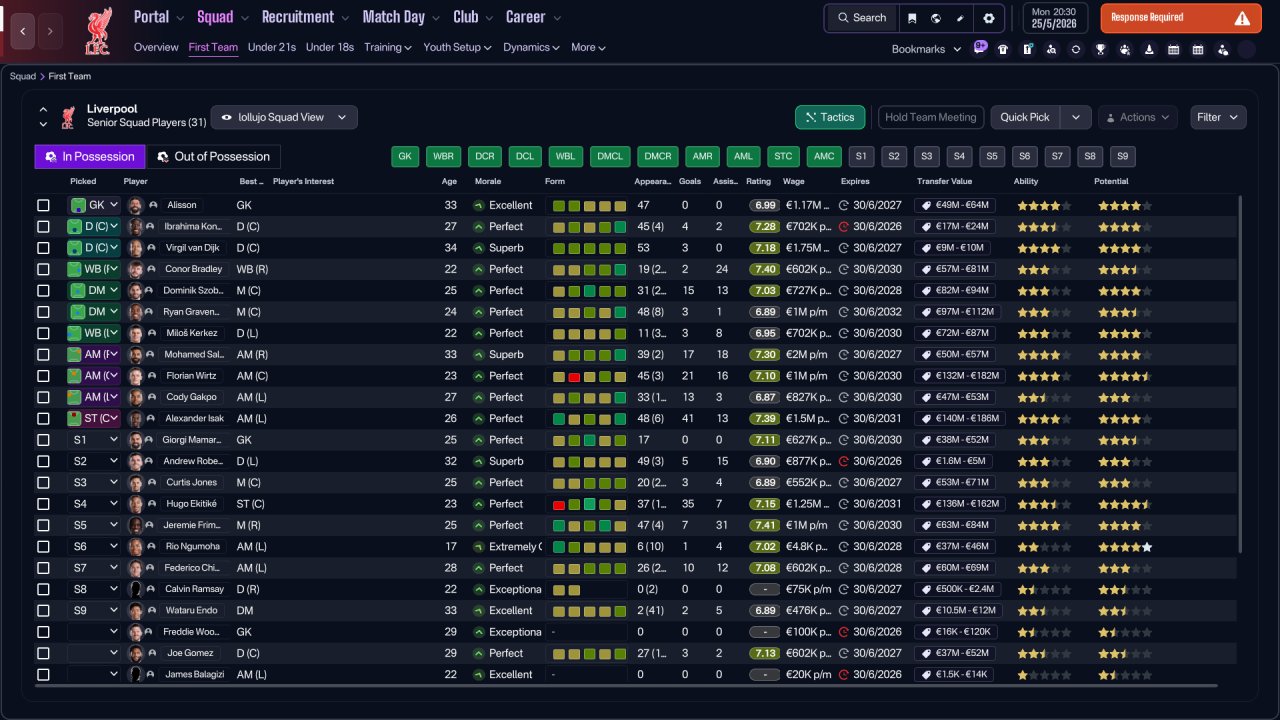The image size is (1280, 720).
Task: Tick the checkbox for Alisson
Action: click(43, 205)
